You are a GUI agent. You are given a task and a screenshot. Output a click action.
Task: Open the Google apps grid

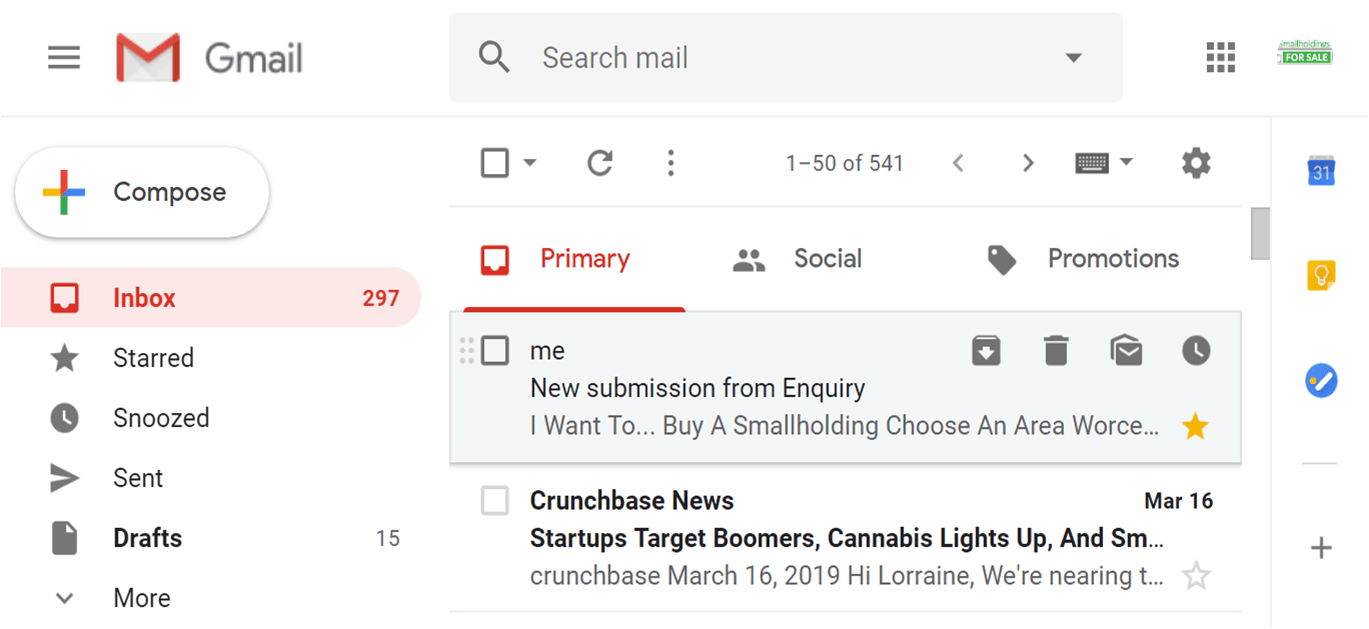1221,58
